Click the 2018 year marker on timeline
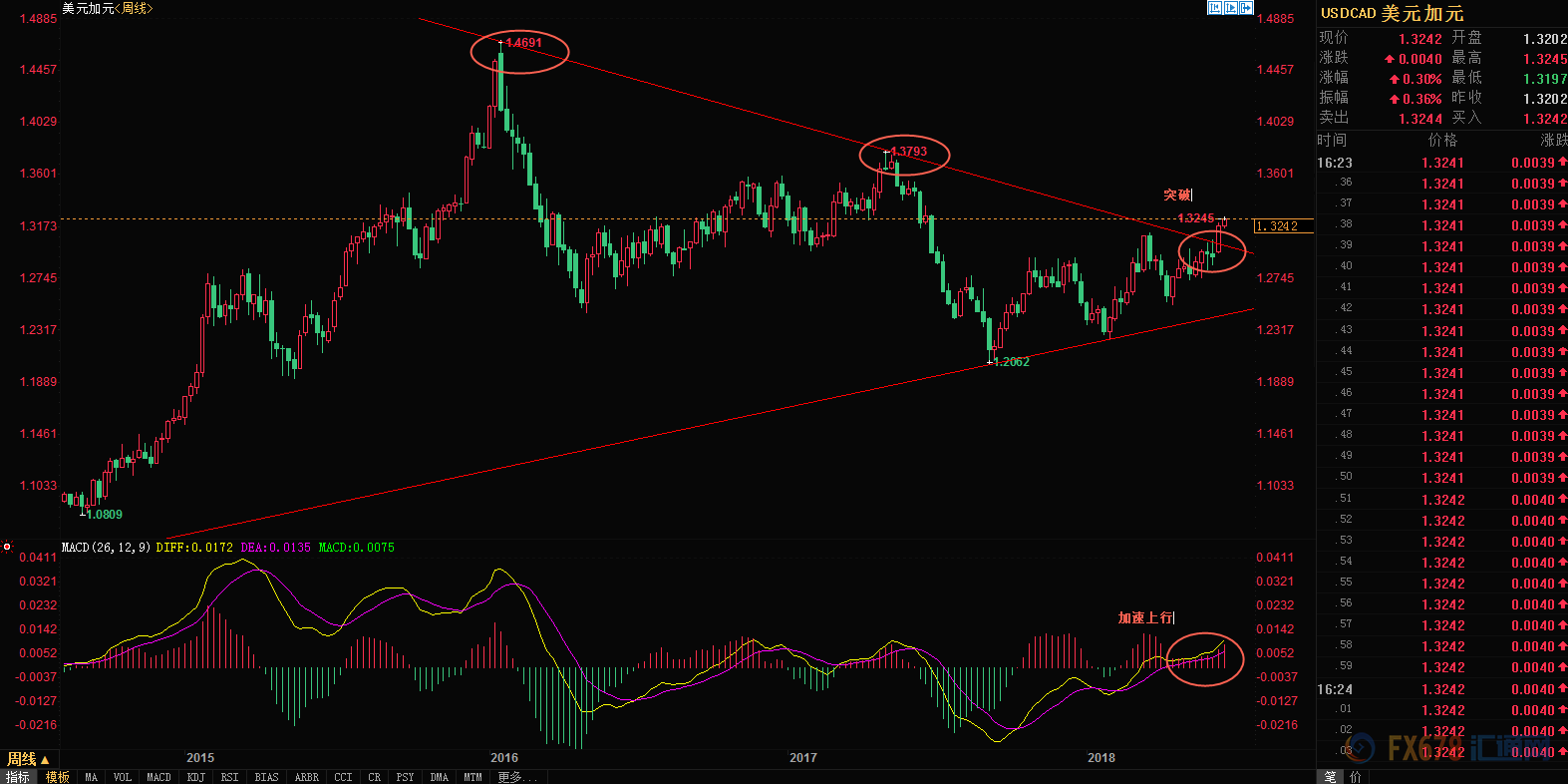Viewport: 1568px width, 784px height. pyautogui.click(x=1101, y=758)
